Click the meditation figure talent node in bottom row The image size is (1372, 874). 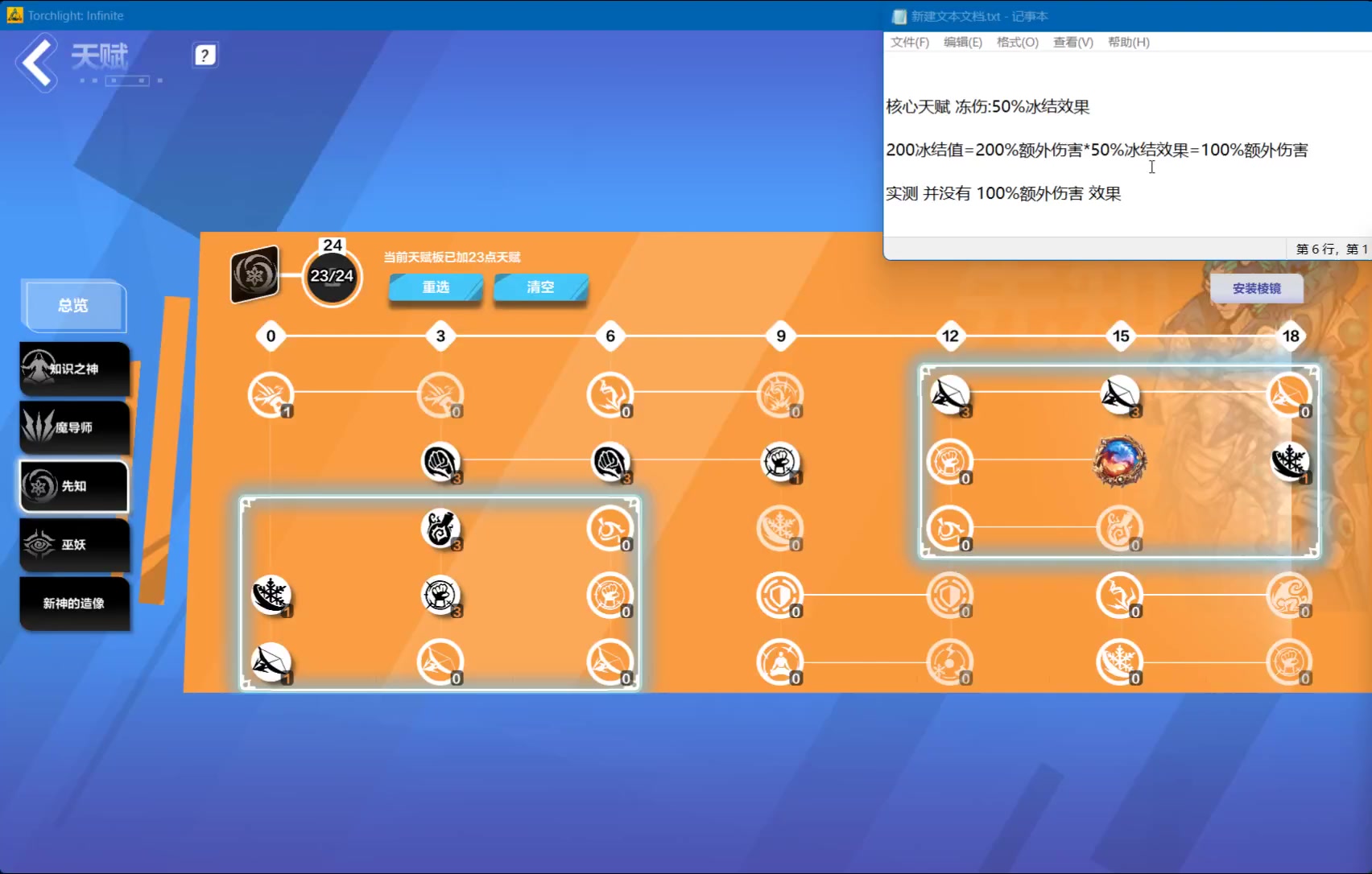[779, 662]
